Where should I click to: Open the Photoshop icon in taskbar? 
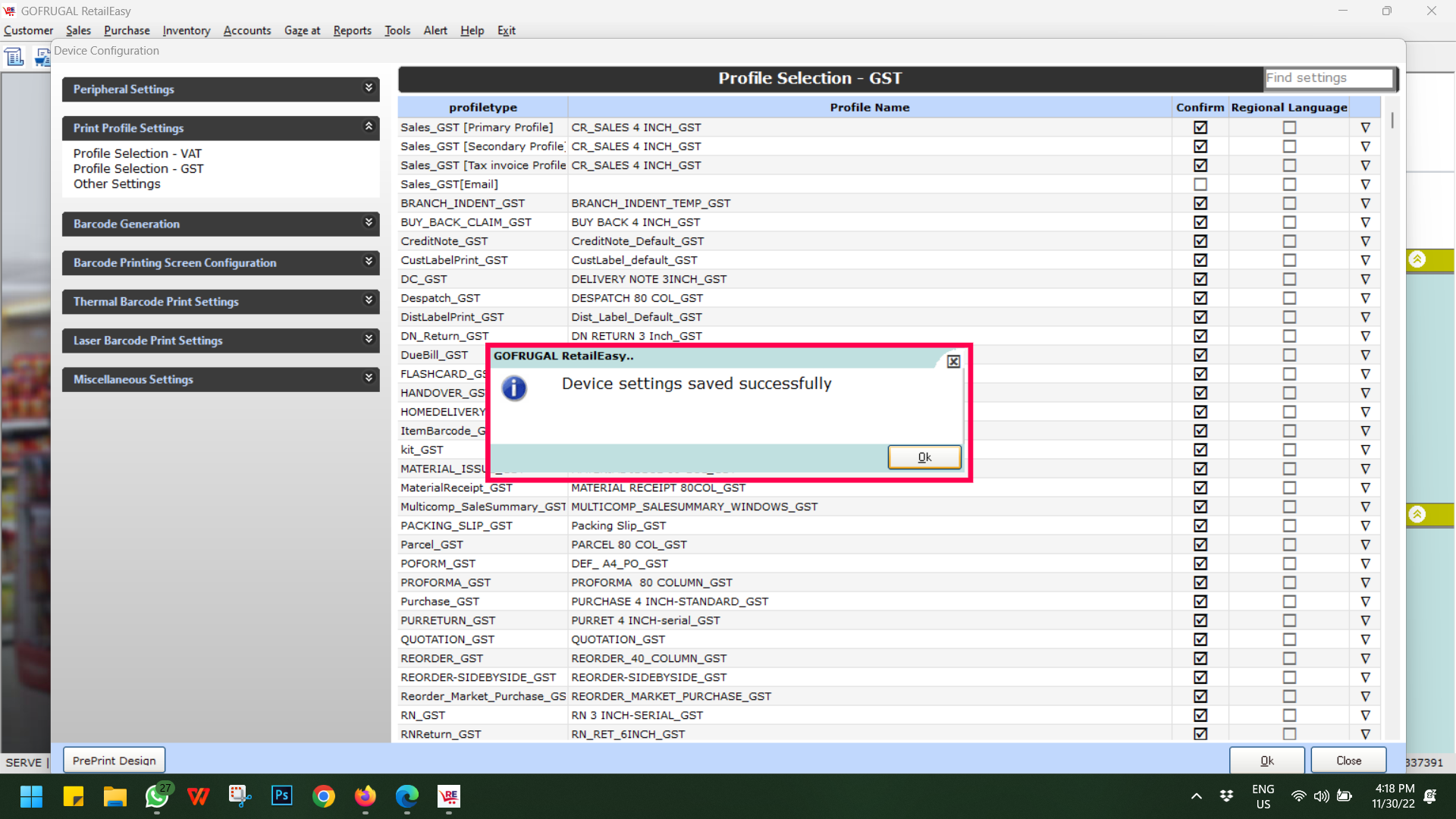(281, 795)
